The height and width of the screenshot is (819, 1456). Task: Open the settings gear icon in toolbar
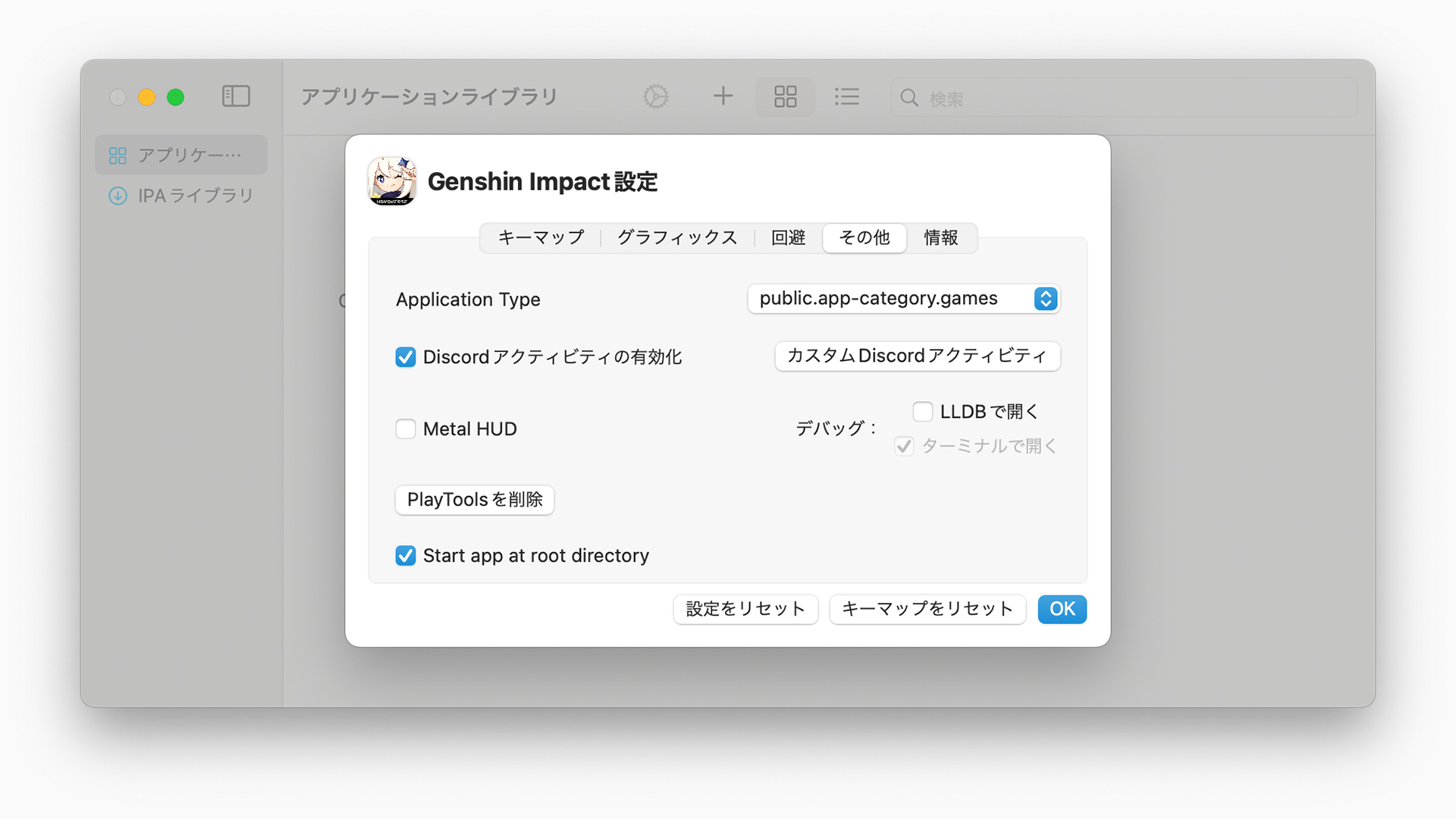click(655, 97)
